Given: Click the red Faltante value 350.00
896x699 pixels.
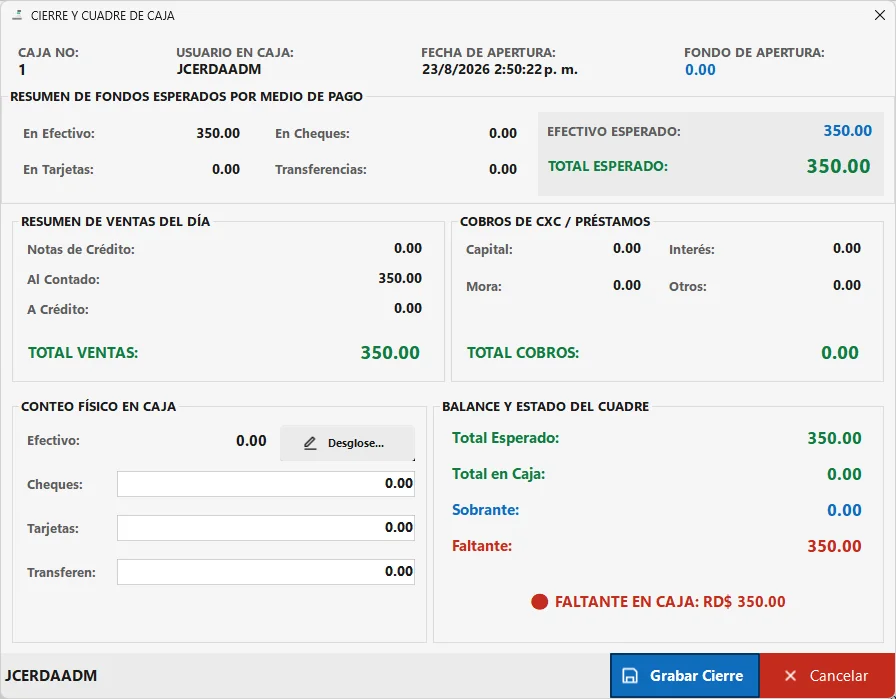Looking at the screenshot, I should point(834,546).
